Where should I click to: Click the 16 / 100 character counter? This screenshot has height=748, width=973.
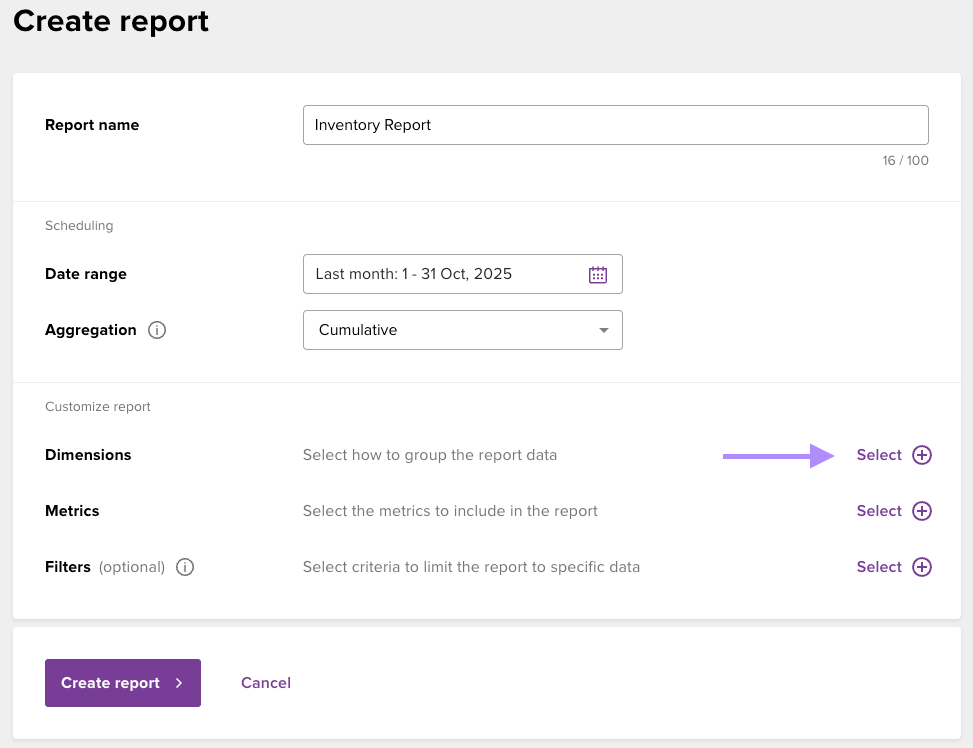click(x=905, y=160)
